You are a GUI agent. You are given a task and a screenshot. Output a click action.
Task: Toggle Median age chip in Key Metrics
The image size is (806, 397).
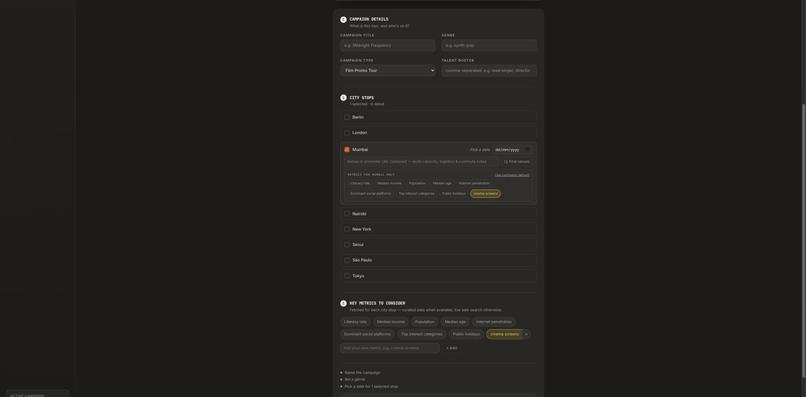point(455,322)
